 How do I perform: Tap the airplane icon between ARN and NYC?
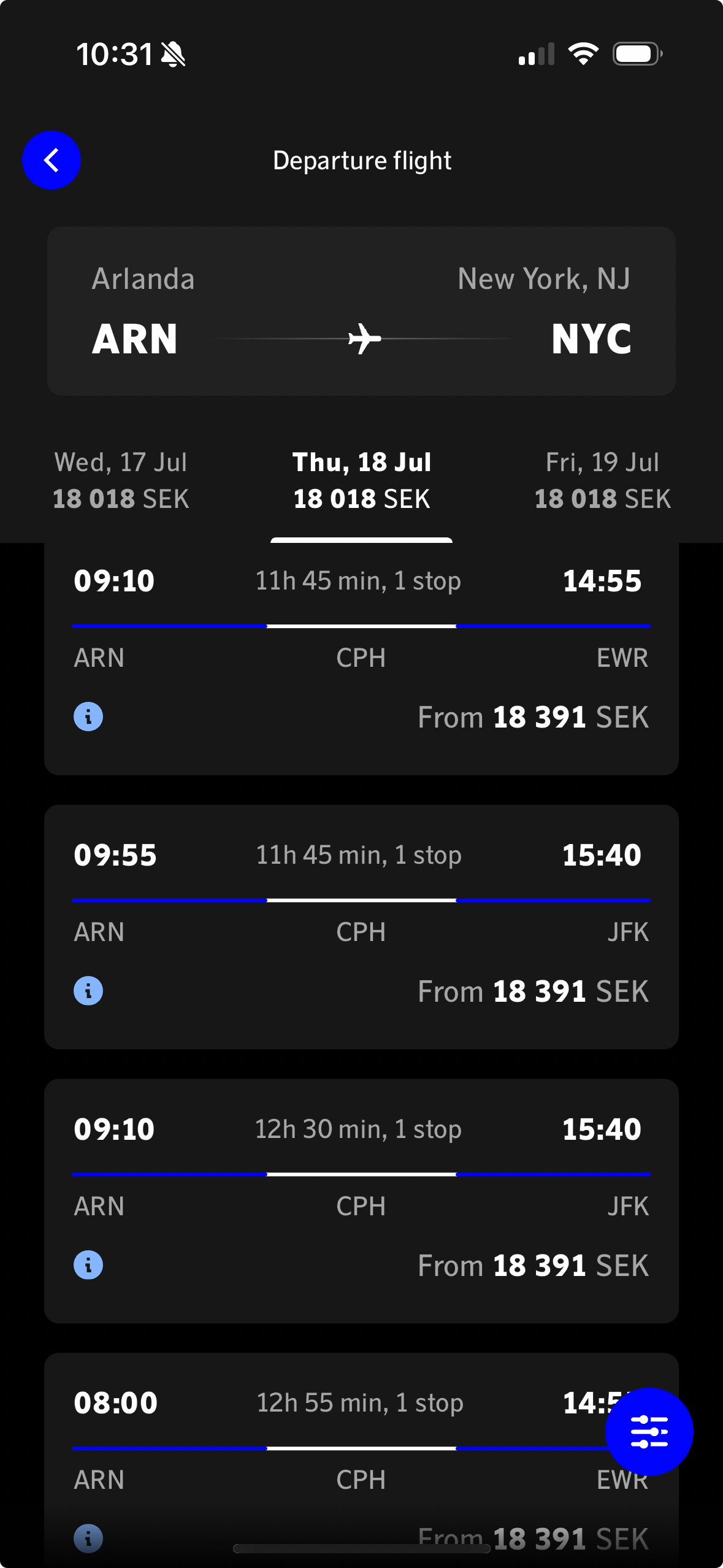click(x=364, y=339)
